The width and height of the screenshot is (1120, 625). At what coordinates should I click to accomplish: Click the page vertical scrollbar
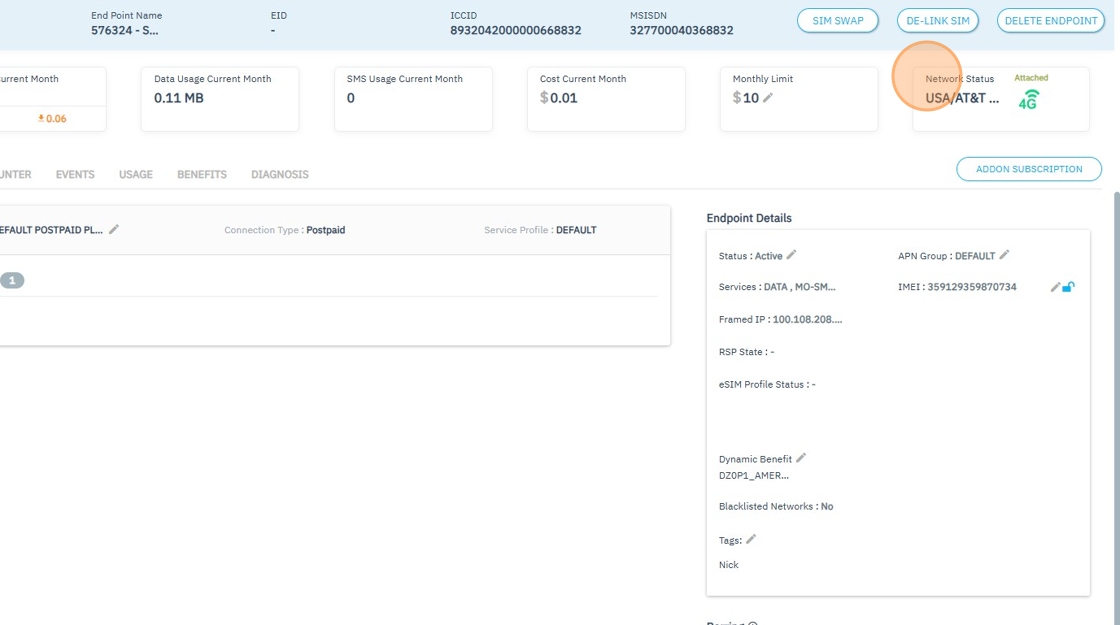(x=1116, y=407)
